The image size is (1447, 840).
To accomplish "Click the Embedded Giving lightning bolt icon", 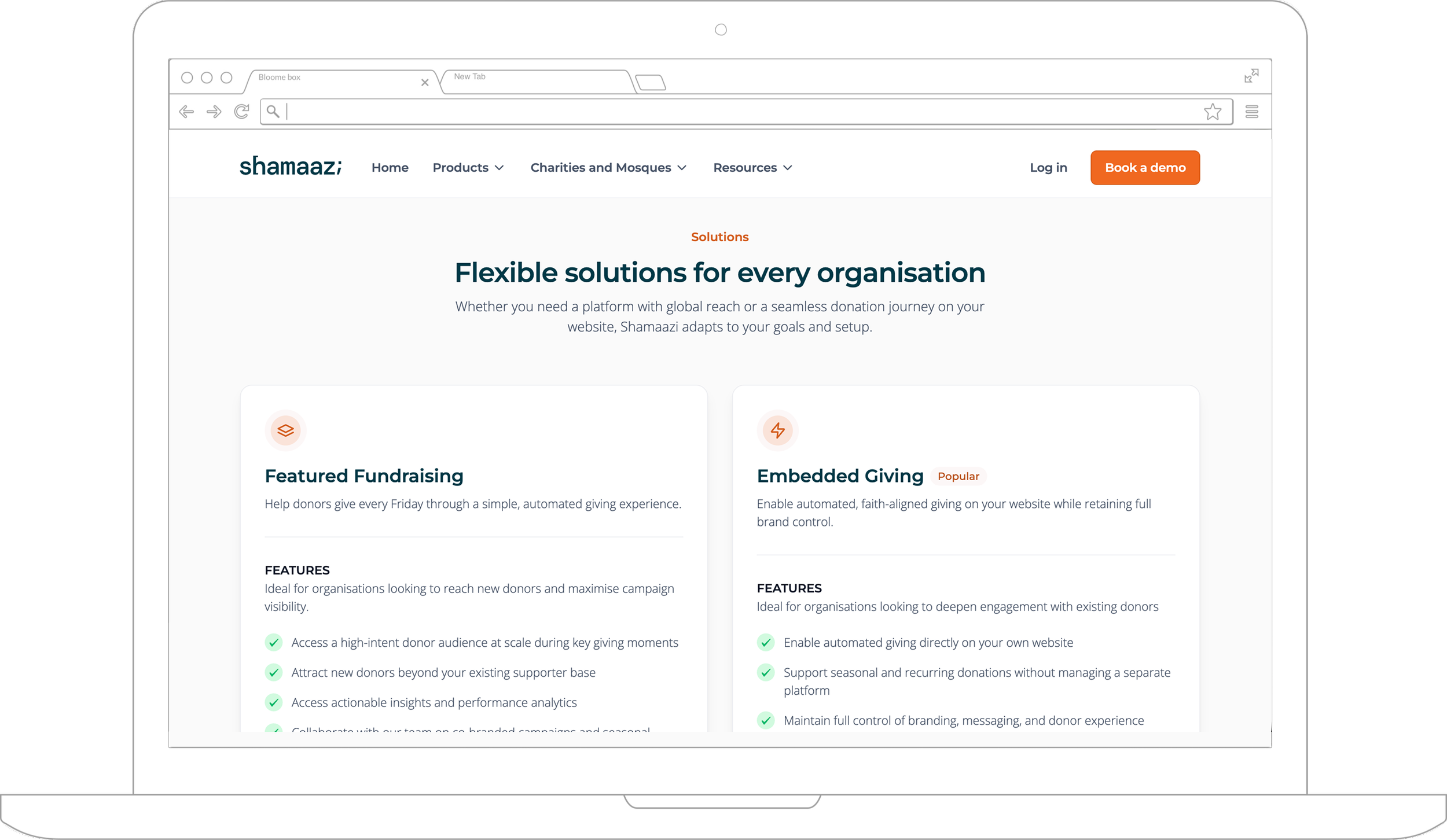I will click(x=777, y=430).
